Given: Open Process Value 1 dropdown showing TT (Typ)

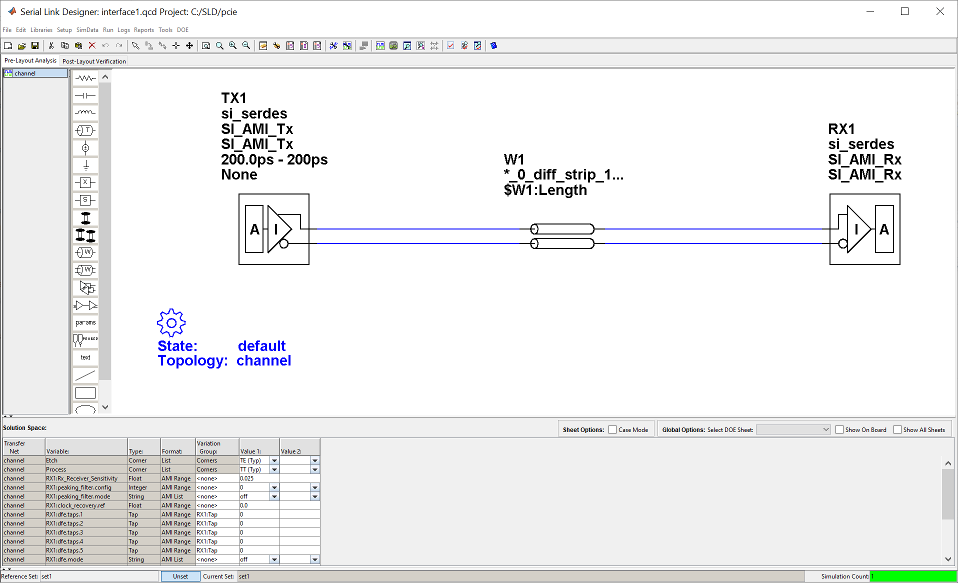Looking at the screenshot, I should 274,469.
